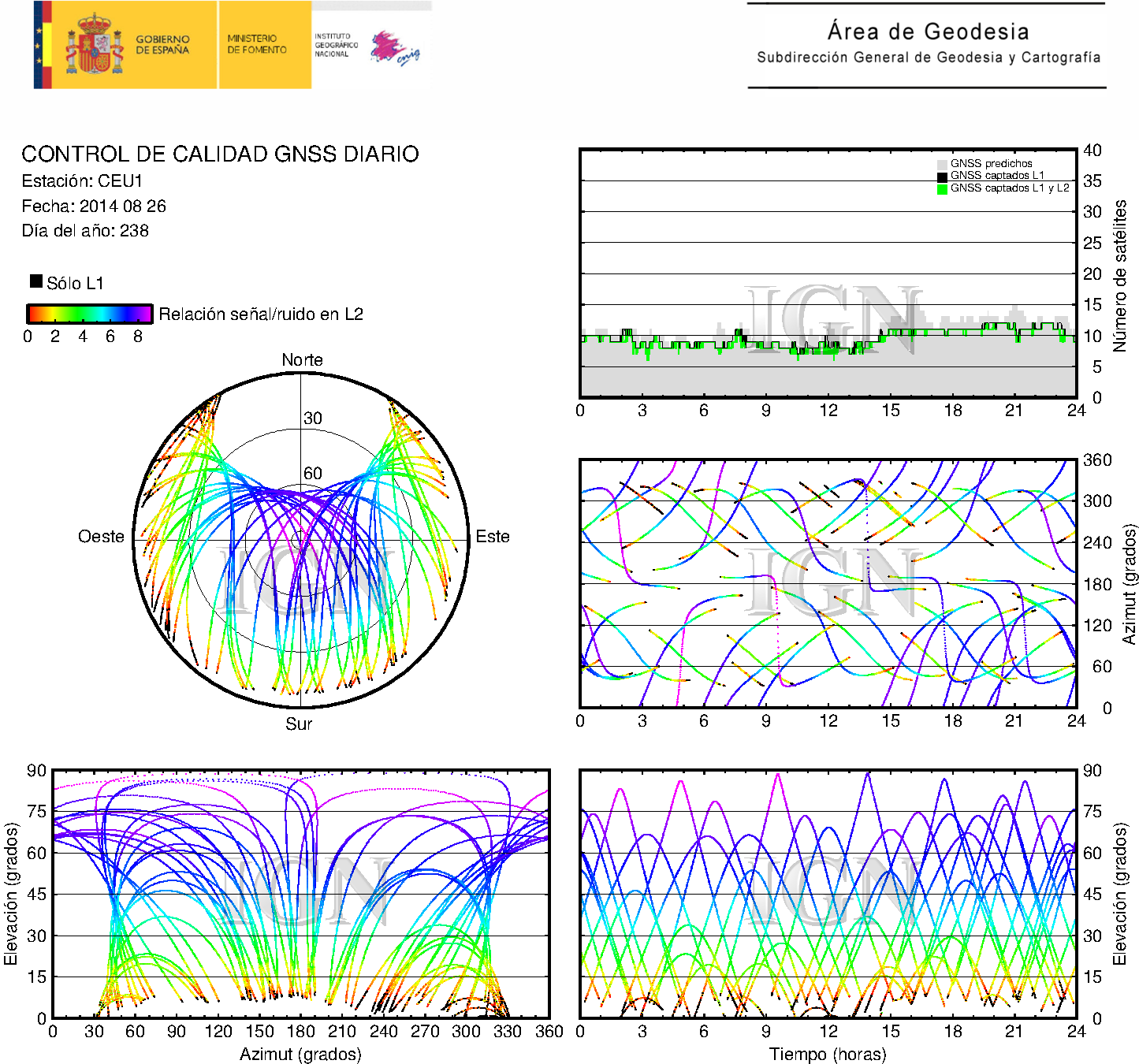Click the Sur label below the sky plot
Viewport: 1139px width, 1064px height.
[299, 724]
